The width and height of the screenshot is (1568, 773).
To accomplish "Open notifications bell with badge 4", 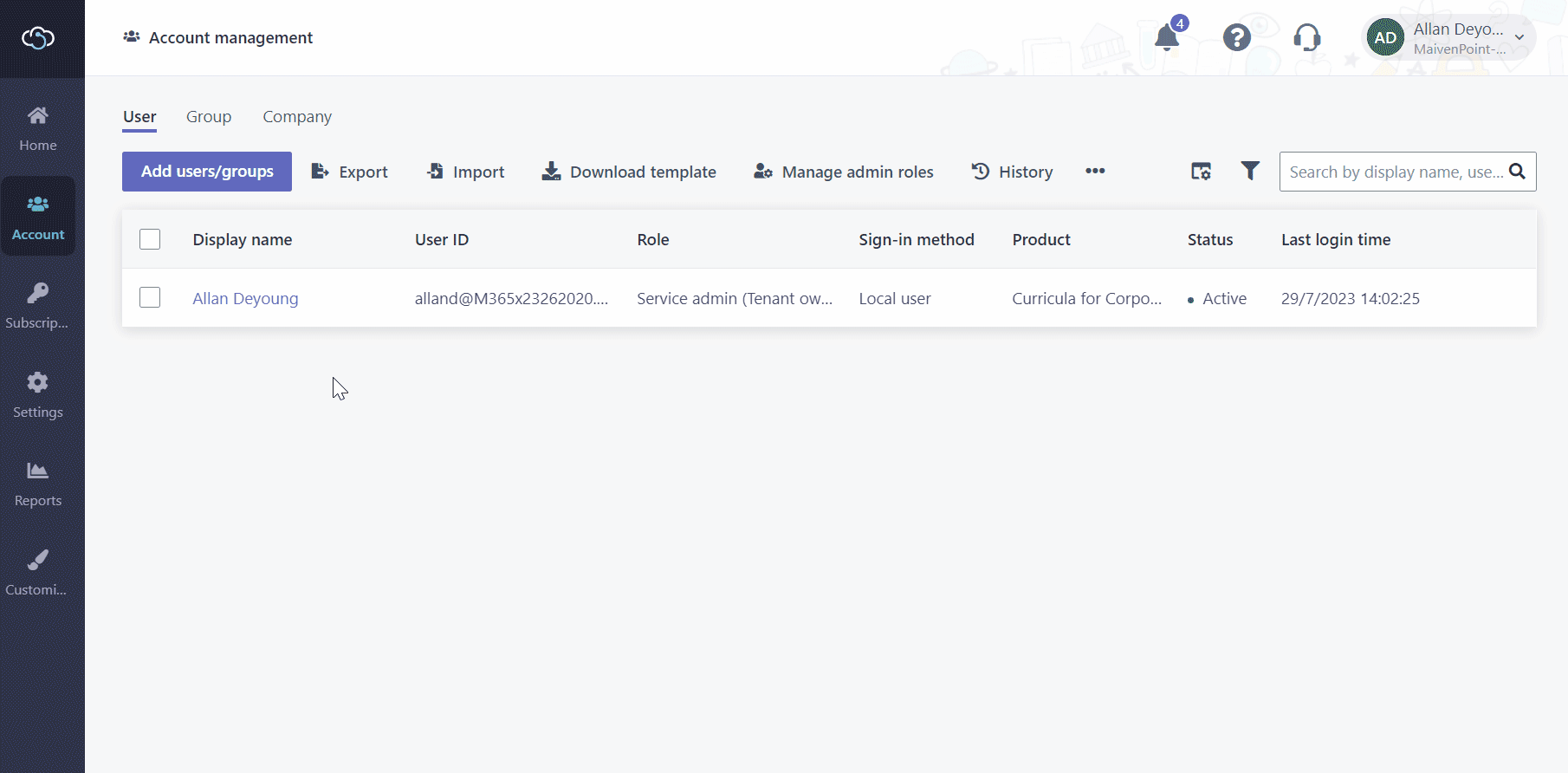I will click(1168, 37).
